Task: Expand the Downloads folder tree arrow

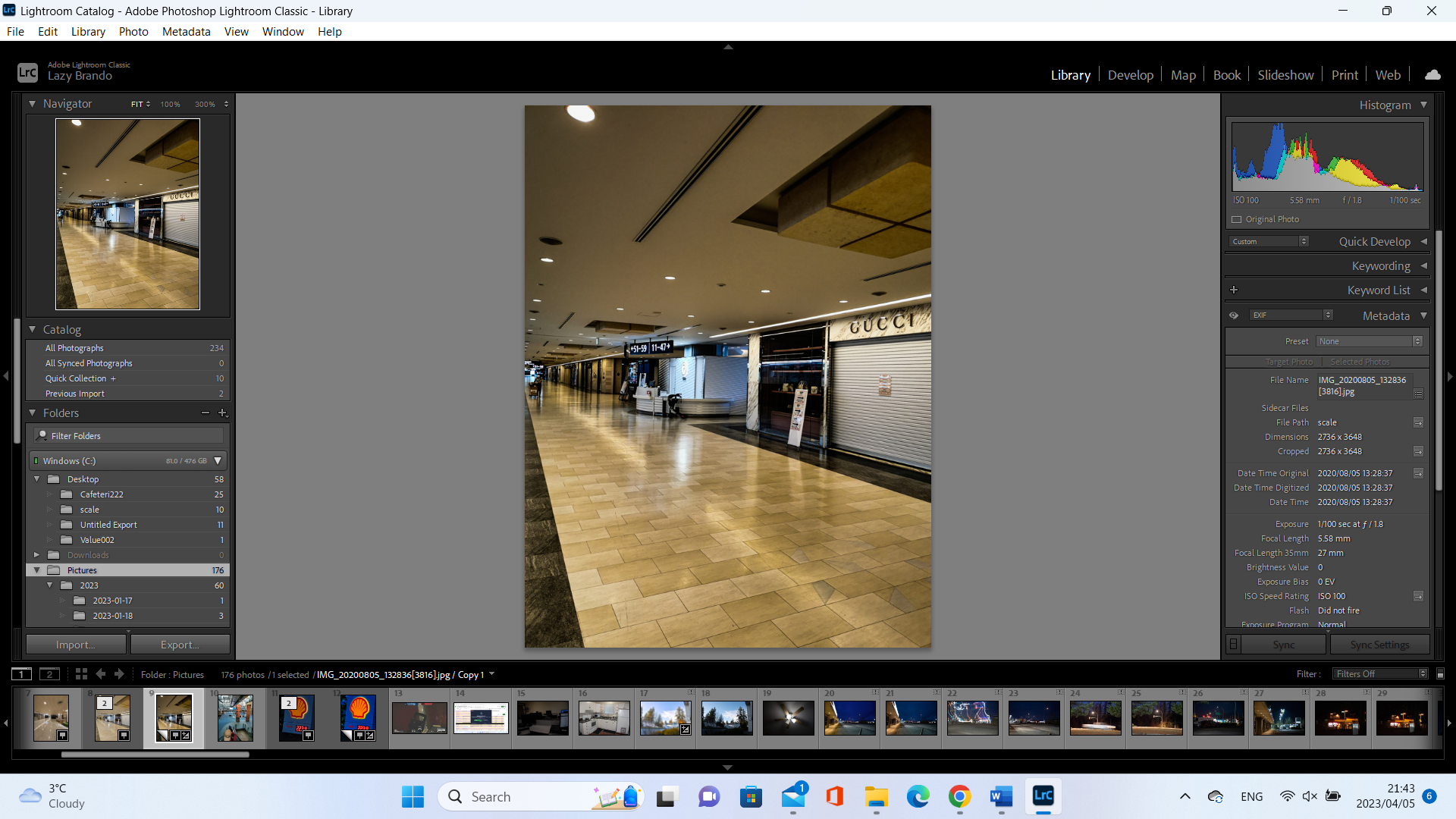Action: tap(36, 555)
